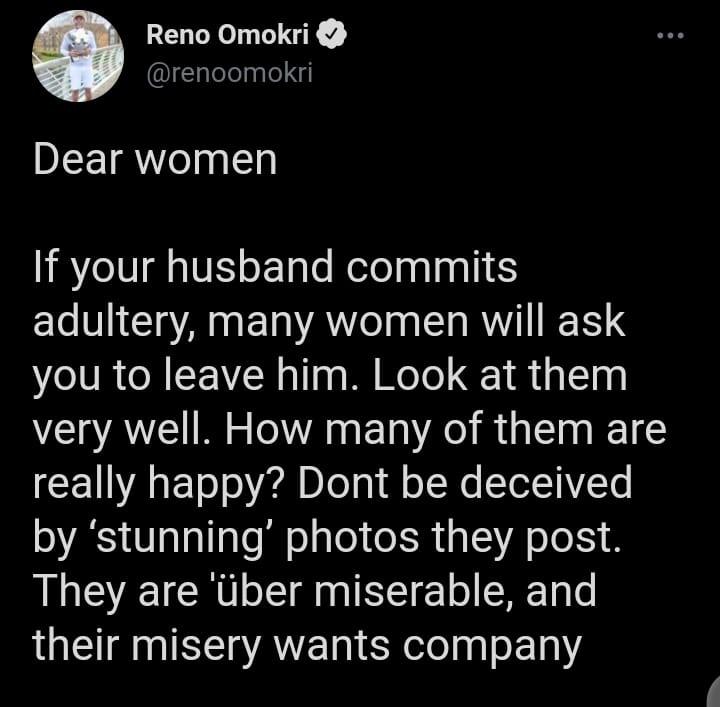Open the @renoomokri handle link
720x707 pixels.
pyautogui.click(x=230, y=73)
